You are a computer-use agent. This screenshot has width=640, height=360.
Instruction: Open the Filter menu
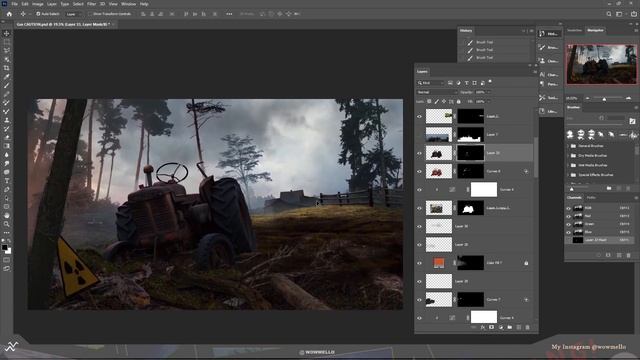click(91, 4)
